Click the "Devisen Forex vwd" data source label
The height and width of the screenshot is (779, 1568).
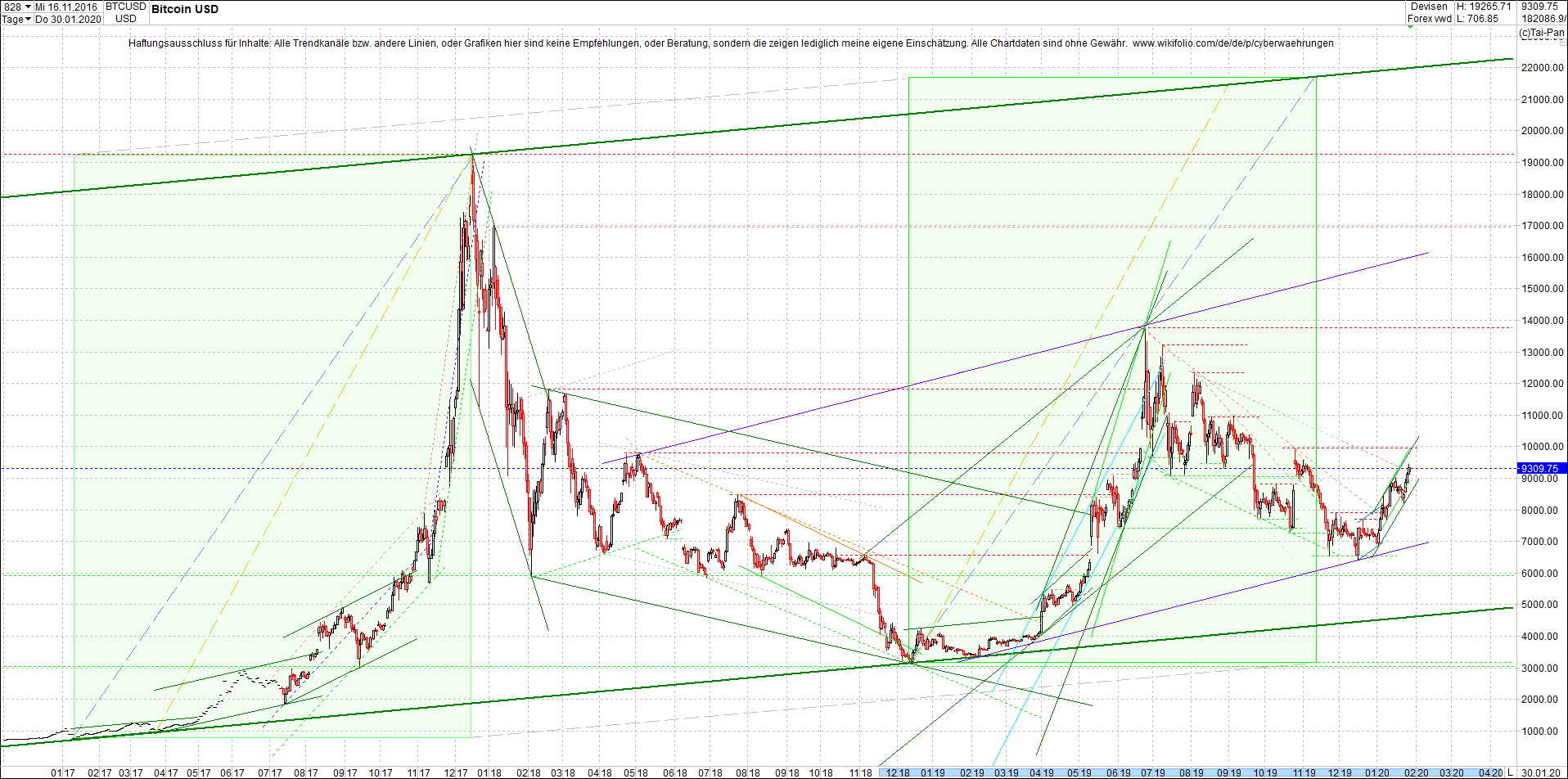1428,12
